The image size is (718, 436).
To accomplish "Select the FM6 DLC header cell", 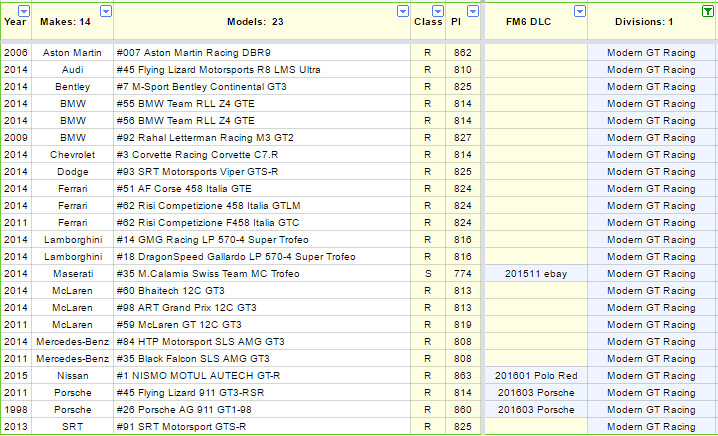I will click(x=536, y=22).
